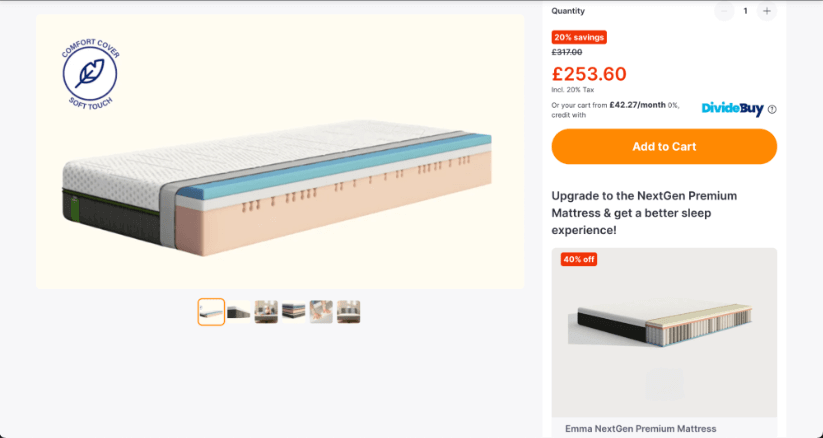This screenshot has height=438, width=823.
Task: Click the DivideBuy logo
Action: tap(732, 109)
